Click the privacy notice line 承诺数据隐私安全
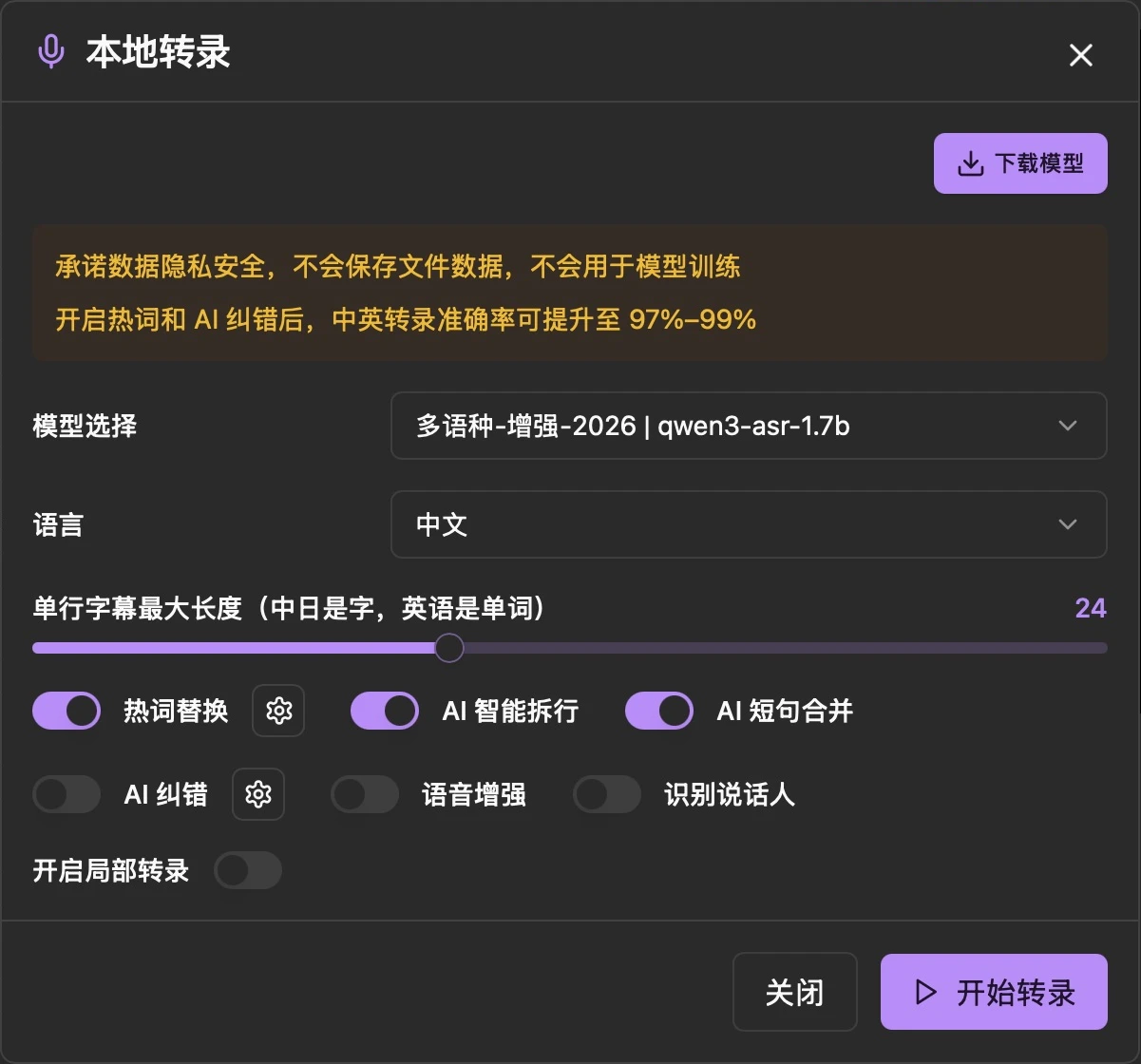 click(398, 267)
